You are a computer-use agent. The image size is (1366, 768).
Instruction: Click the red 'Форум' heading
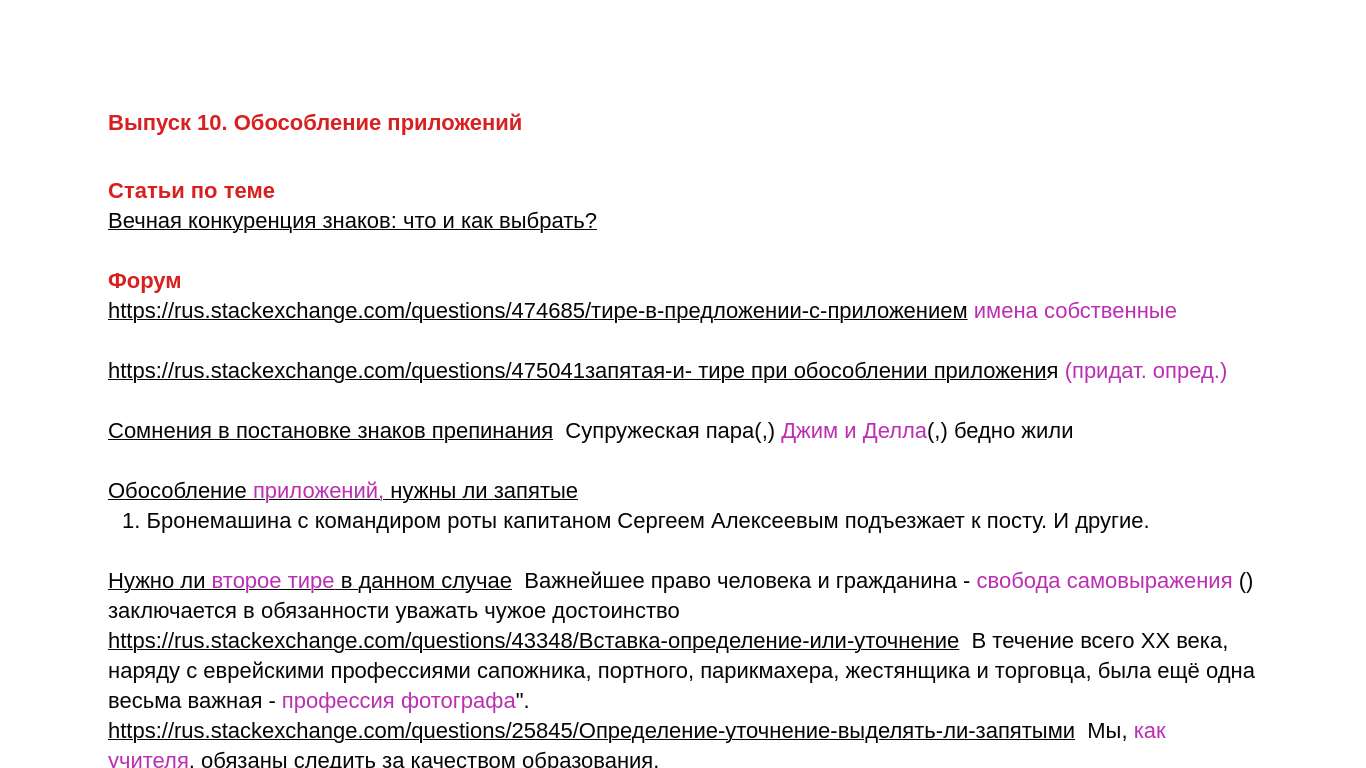(x=144, y=281)
